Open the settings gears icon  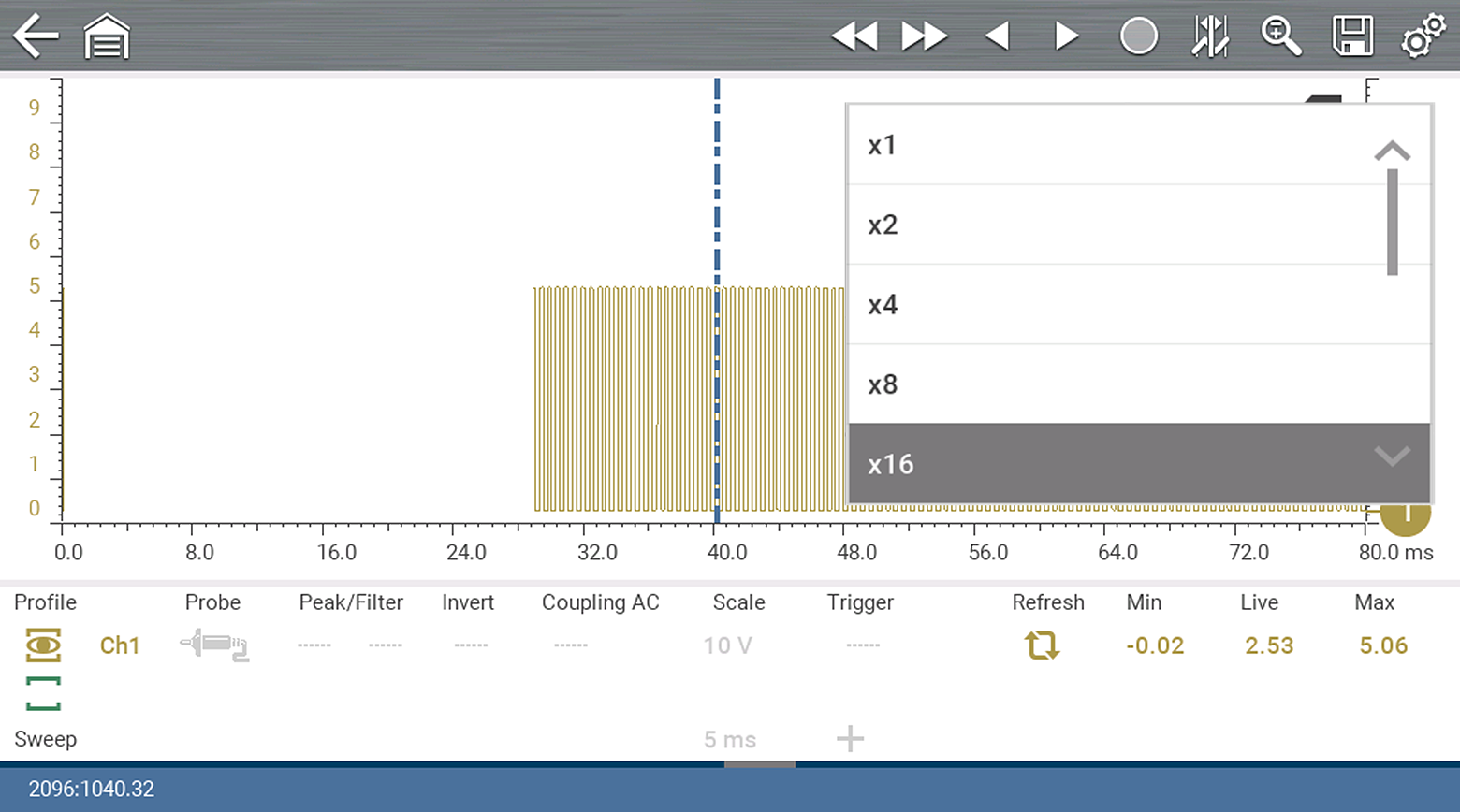(x=1423, y=36)
